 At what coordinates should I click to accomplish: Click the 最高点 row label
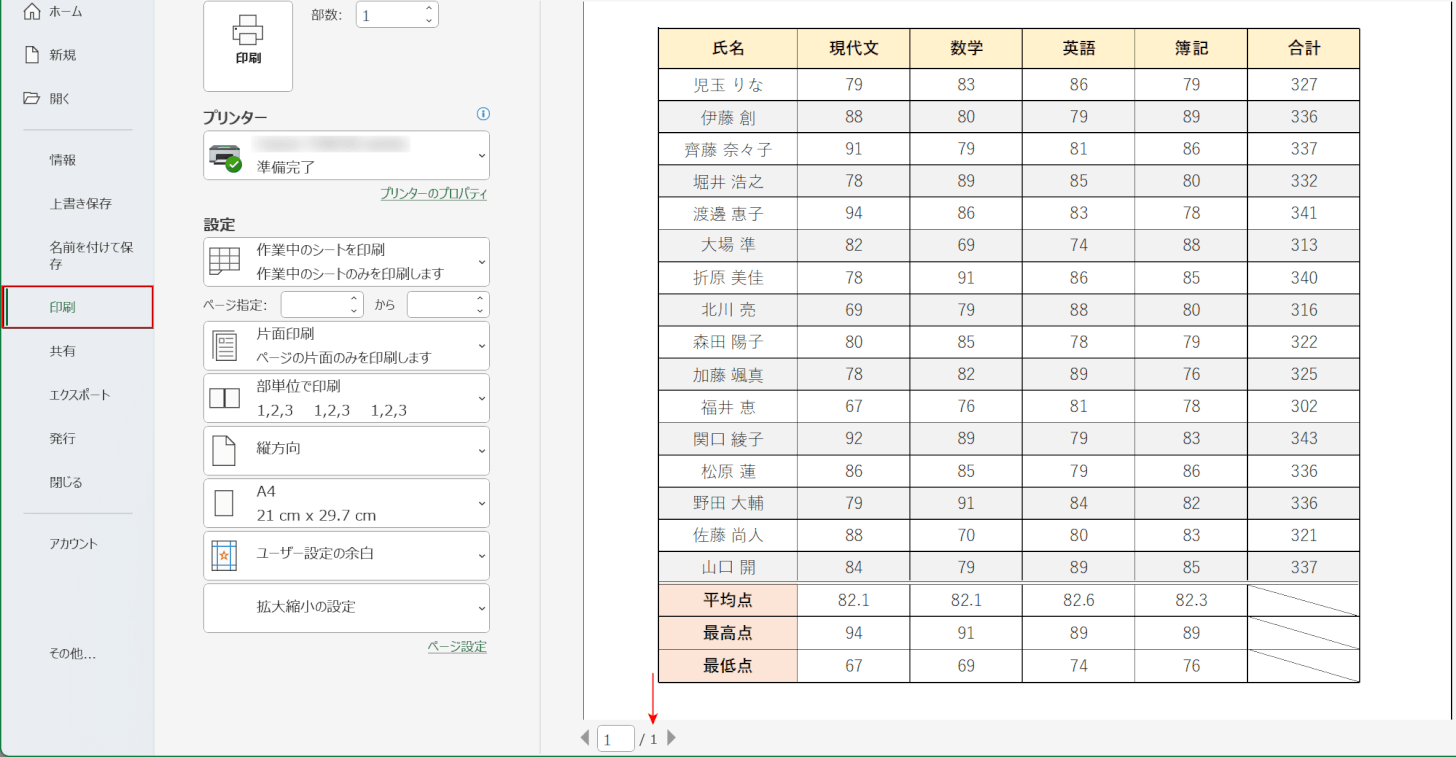tap(728, 633)
